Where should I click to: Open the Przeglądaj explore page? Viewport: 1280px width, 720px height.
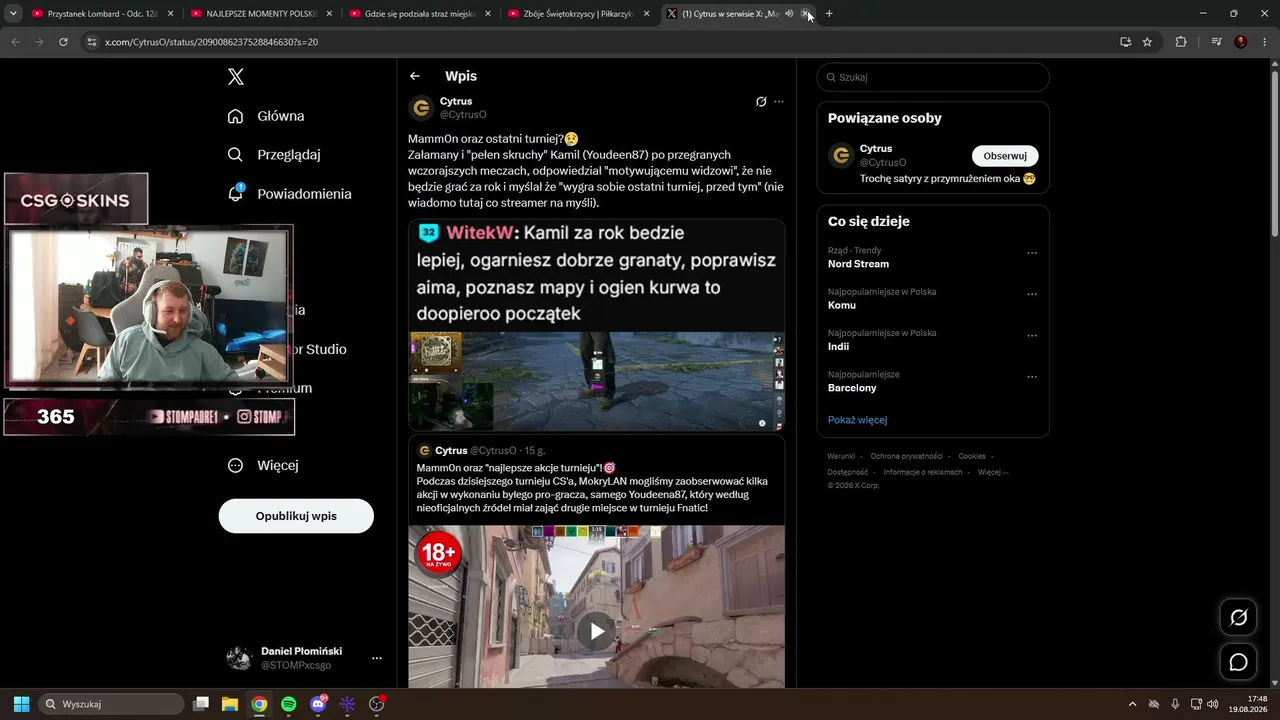274,155
